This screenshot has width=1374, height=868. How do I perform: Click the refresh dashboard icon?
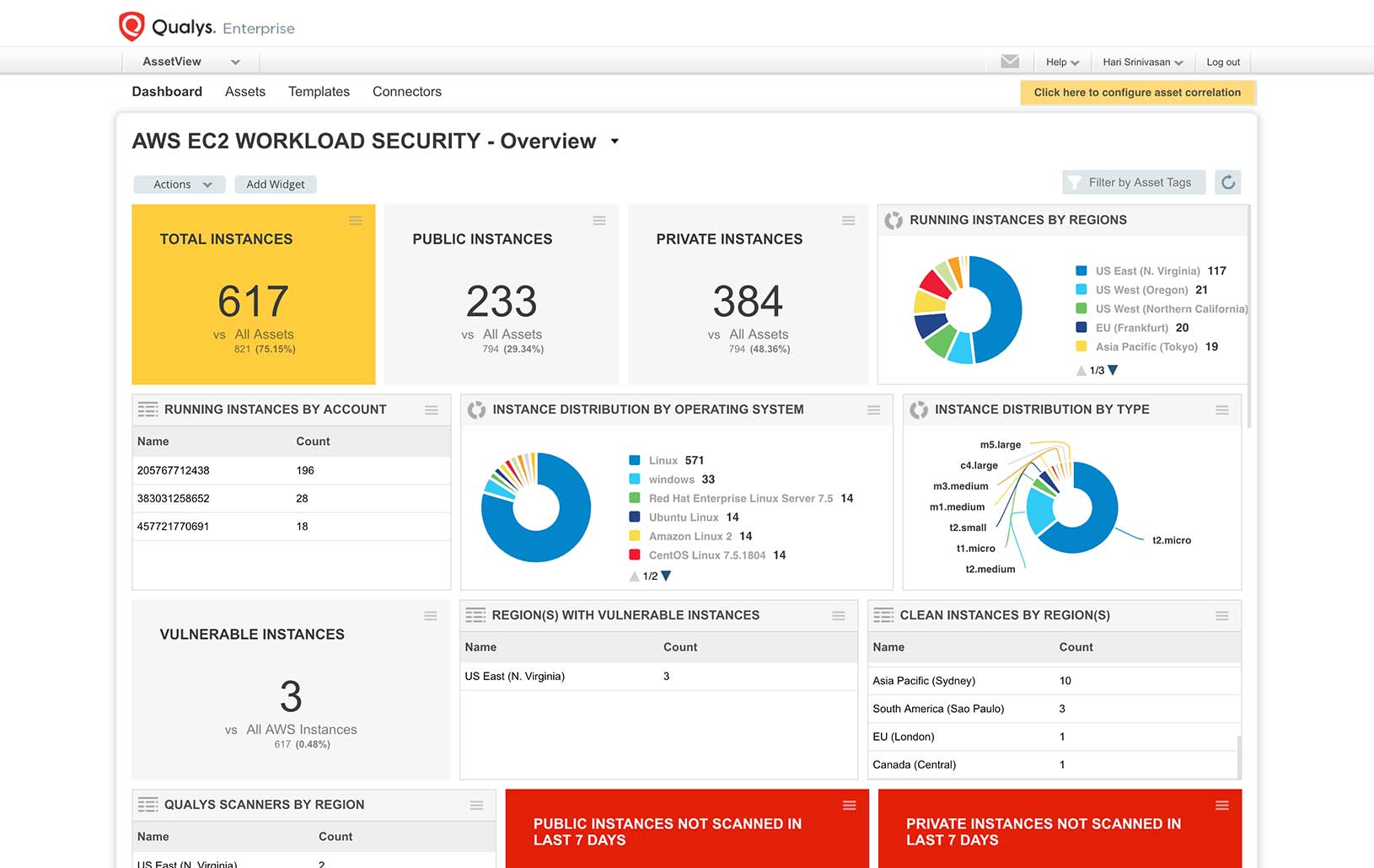pyautogui.click(x=1227, y=182)
